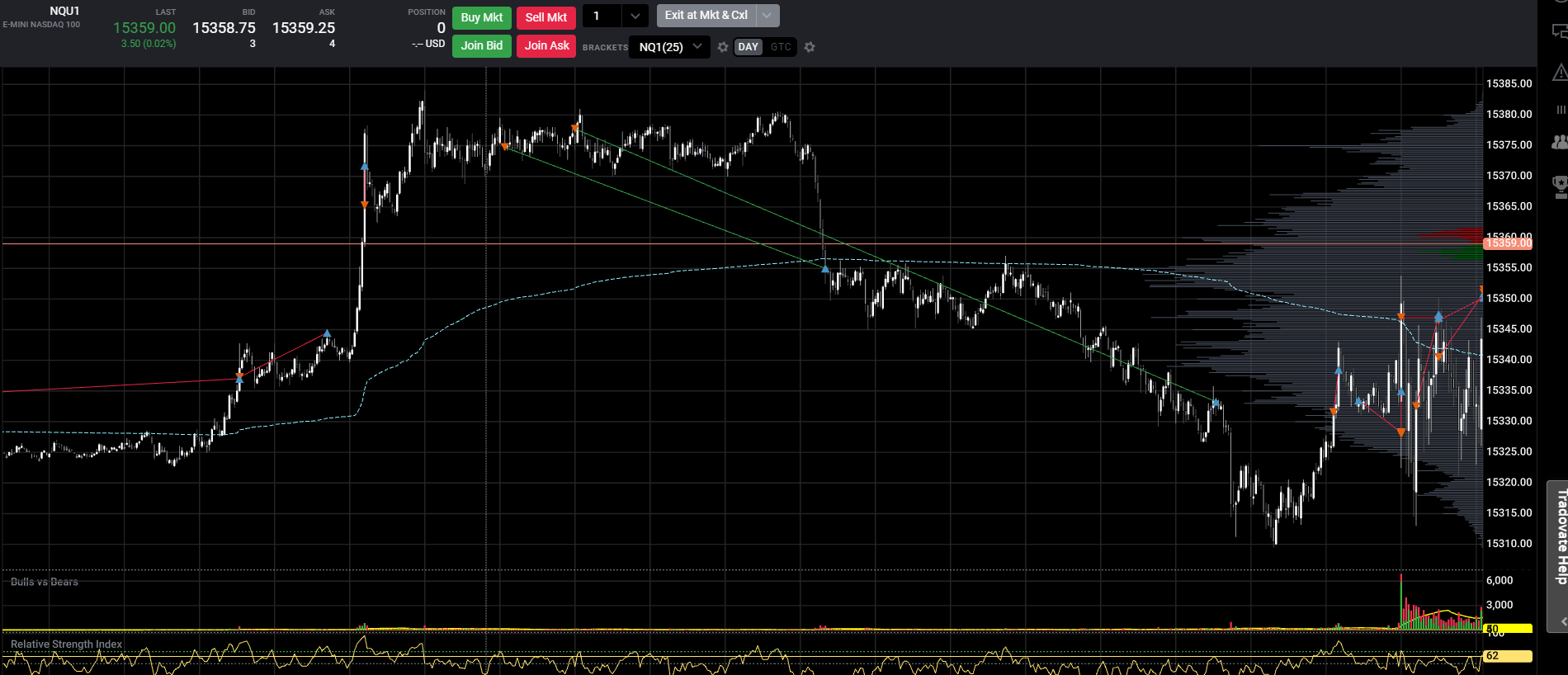This screenshot has width=1568, height=675.
Task: Click the quantity input field showing 1
Action: click(602, 16)
